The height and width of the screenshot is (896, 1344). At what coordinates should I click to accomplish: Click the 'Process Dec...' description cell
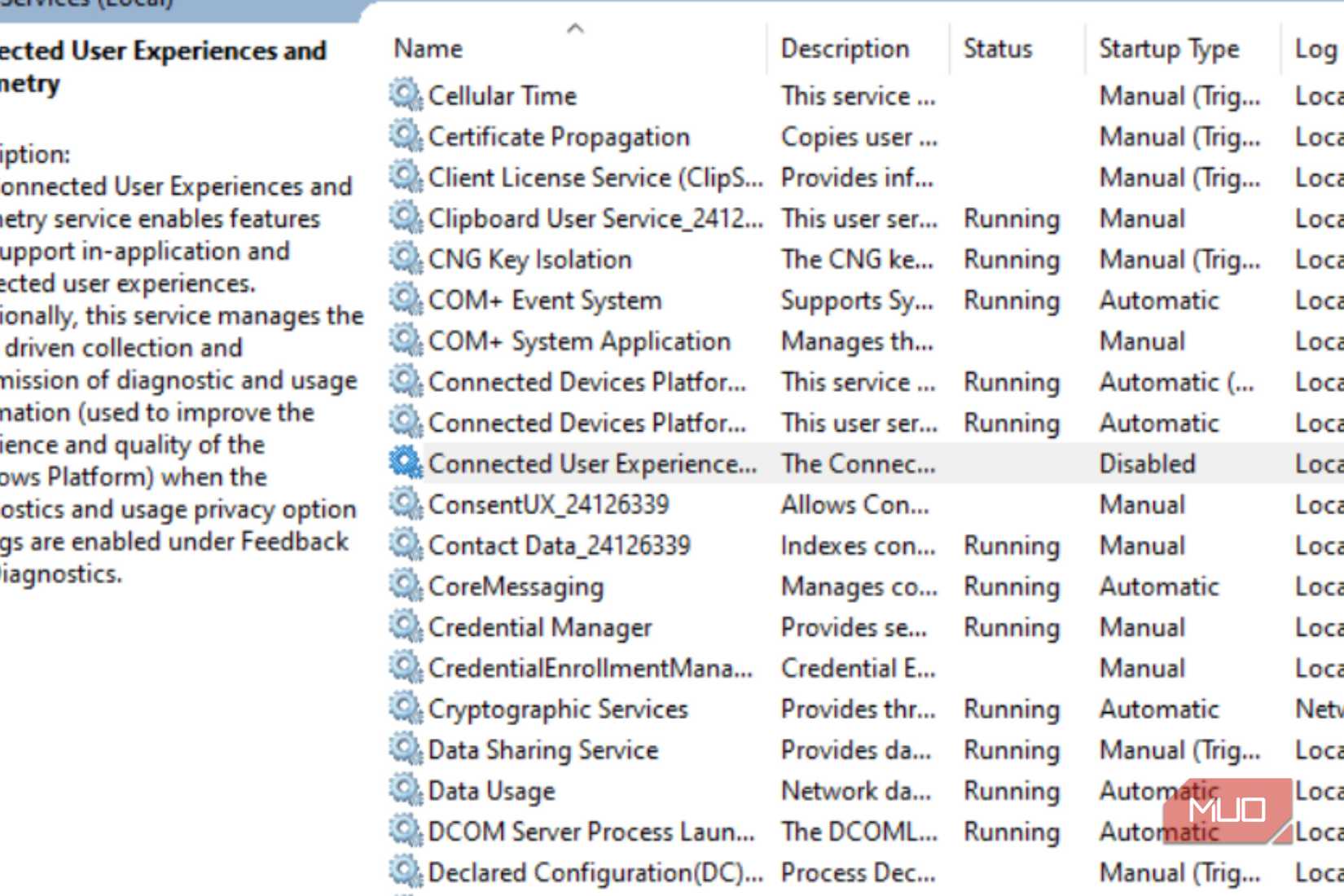point(858,872)
